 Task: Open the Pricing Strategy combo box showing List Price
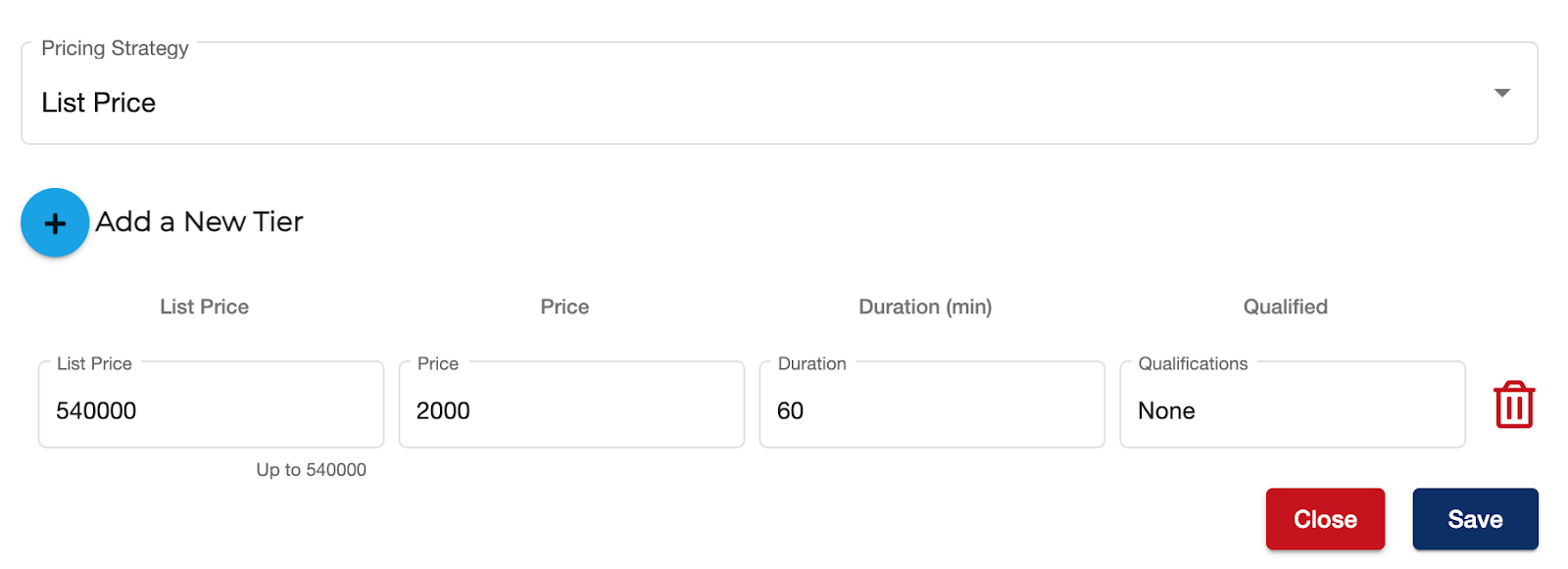[779, 93]
